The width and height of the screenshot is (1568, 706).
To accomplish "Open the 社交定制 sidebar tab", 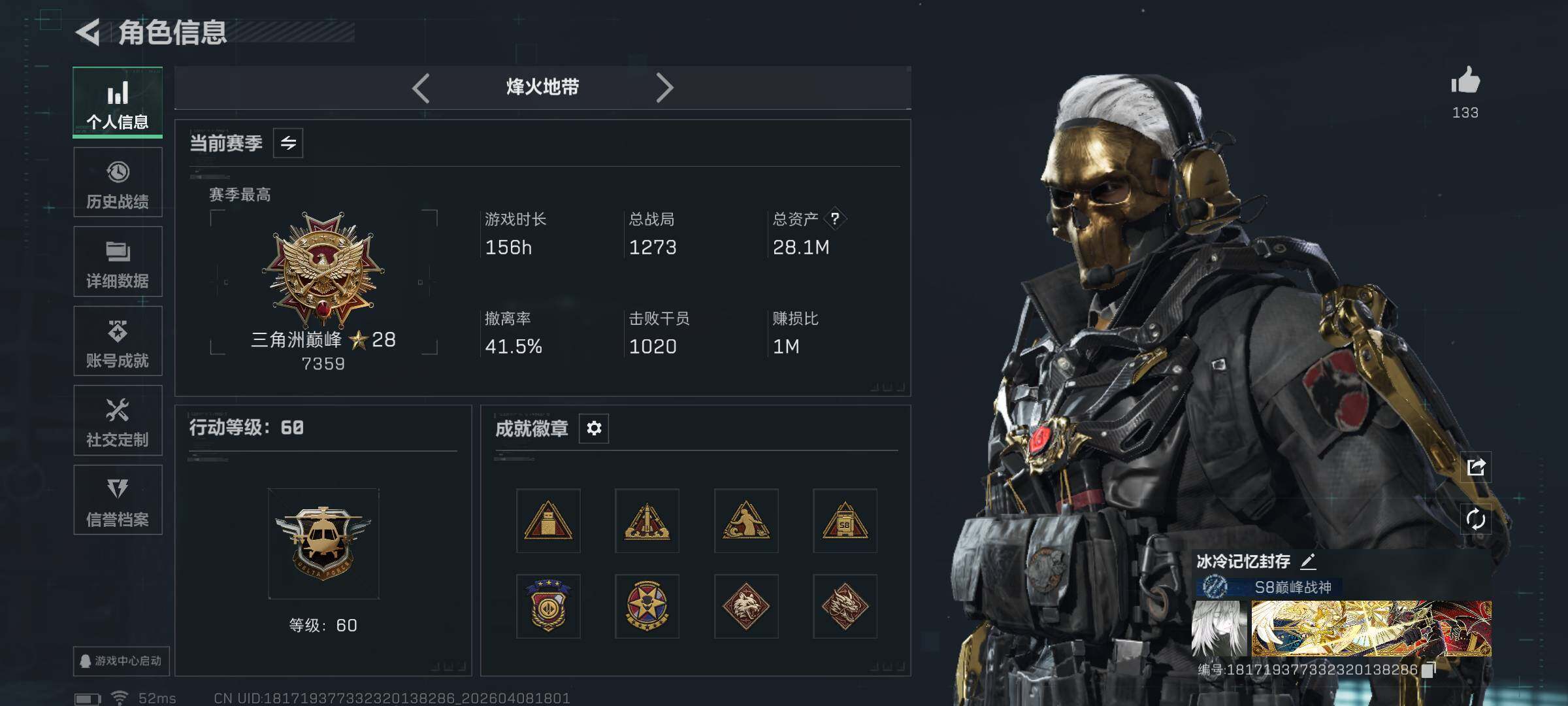I will [118, 420].
